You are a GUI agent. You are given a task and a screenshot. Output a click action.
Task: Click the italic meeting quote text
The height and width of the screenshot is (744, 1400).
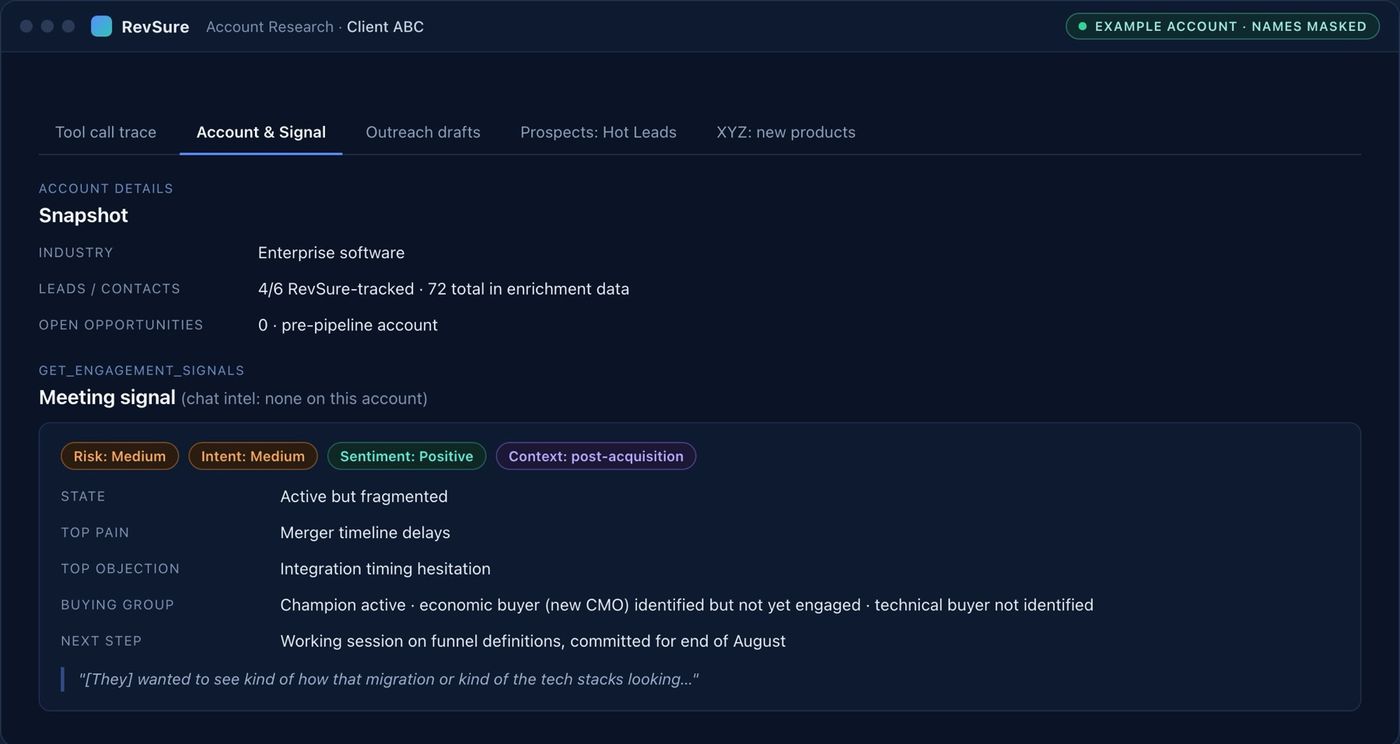(x=389, y=679)
